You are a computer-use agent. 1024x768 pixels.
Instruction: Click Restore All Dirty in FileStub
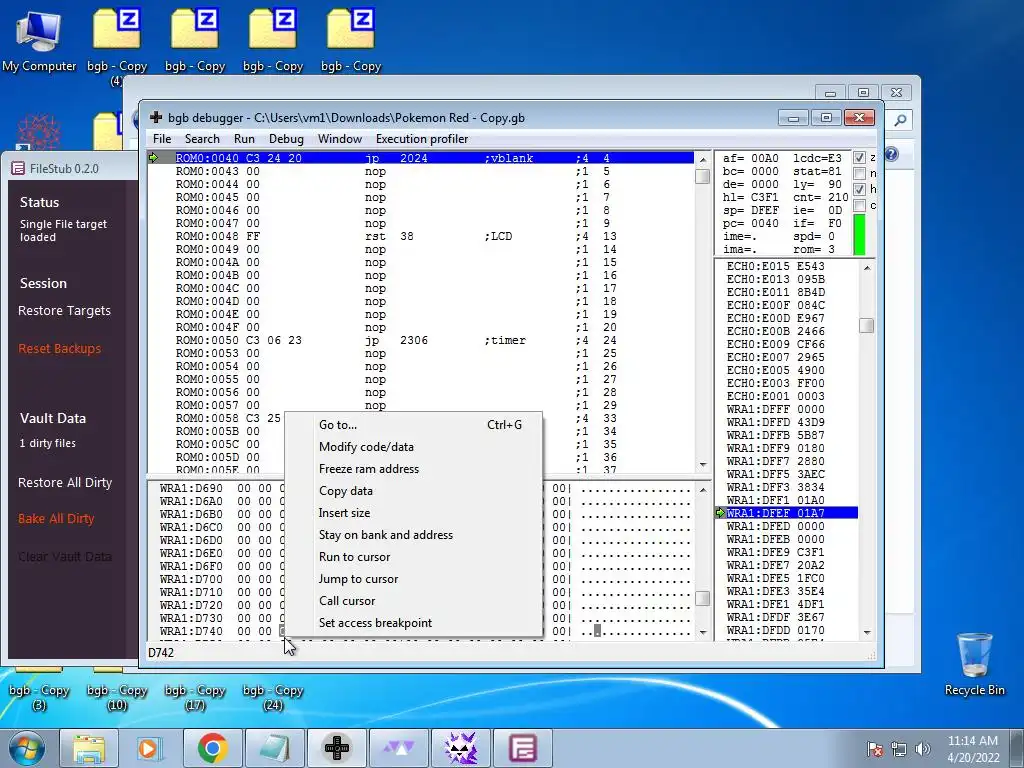click(65, 483)
